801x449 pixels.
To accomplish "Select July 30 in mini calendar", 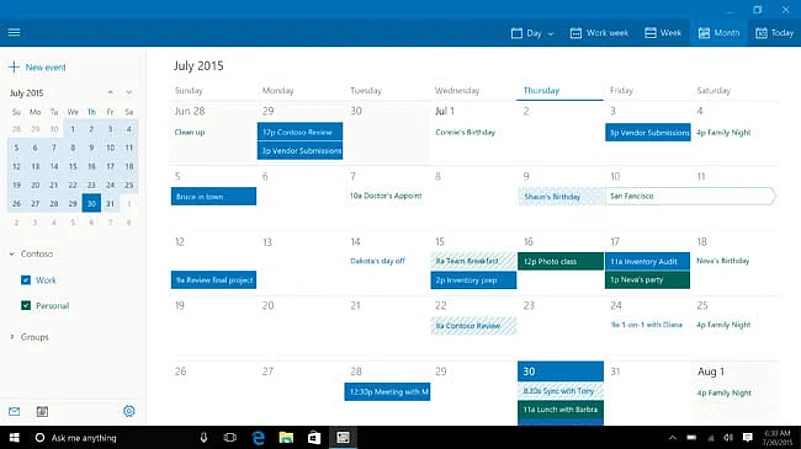I will (x=91, y=203).
